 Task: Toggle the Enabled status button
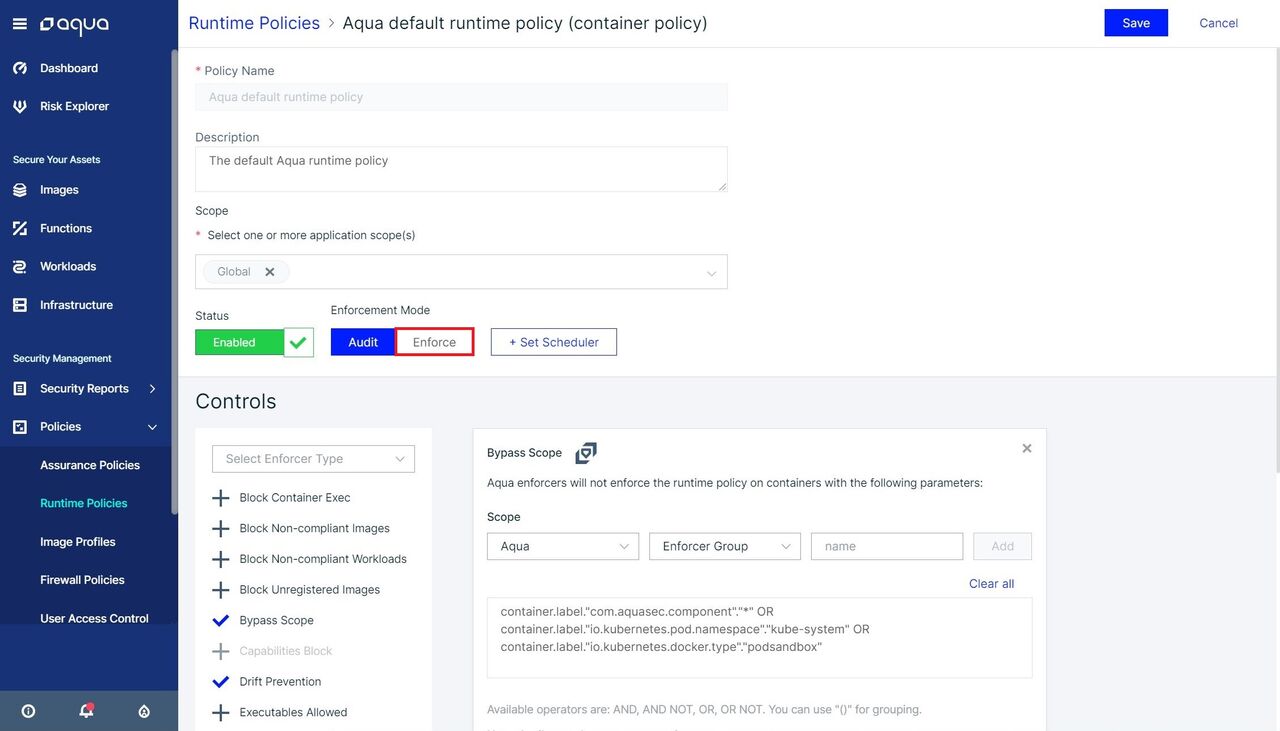click(x=239, y=342)
